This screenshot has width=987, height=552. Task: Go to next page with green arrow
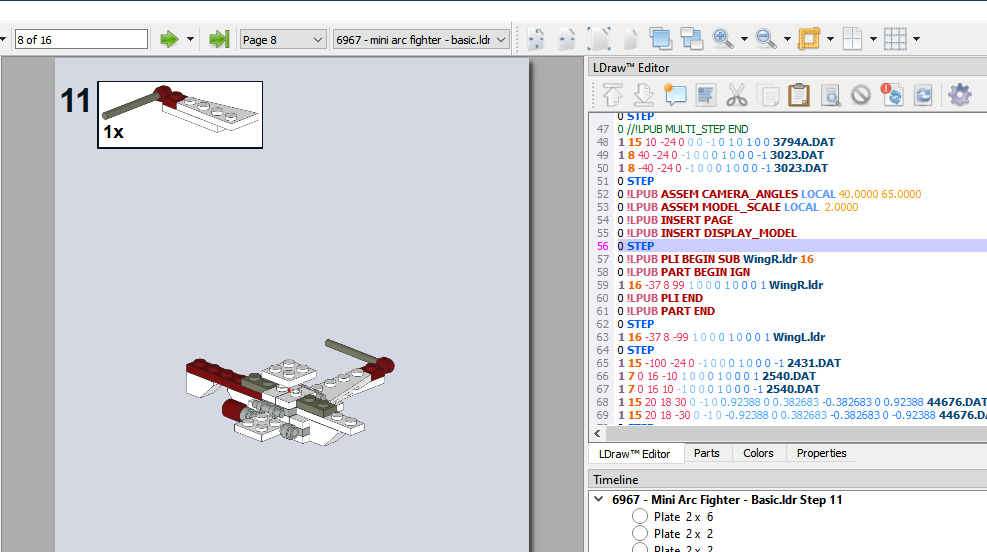[169, 39]
